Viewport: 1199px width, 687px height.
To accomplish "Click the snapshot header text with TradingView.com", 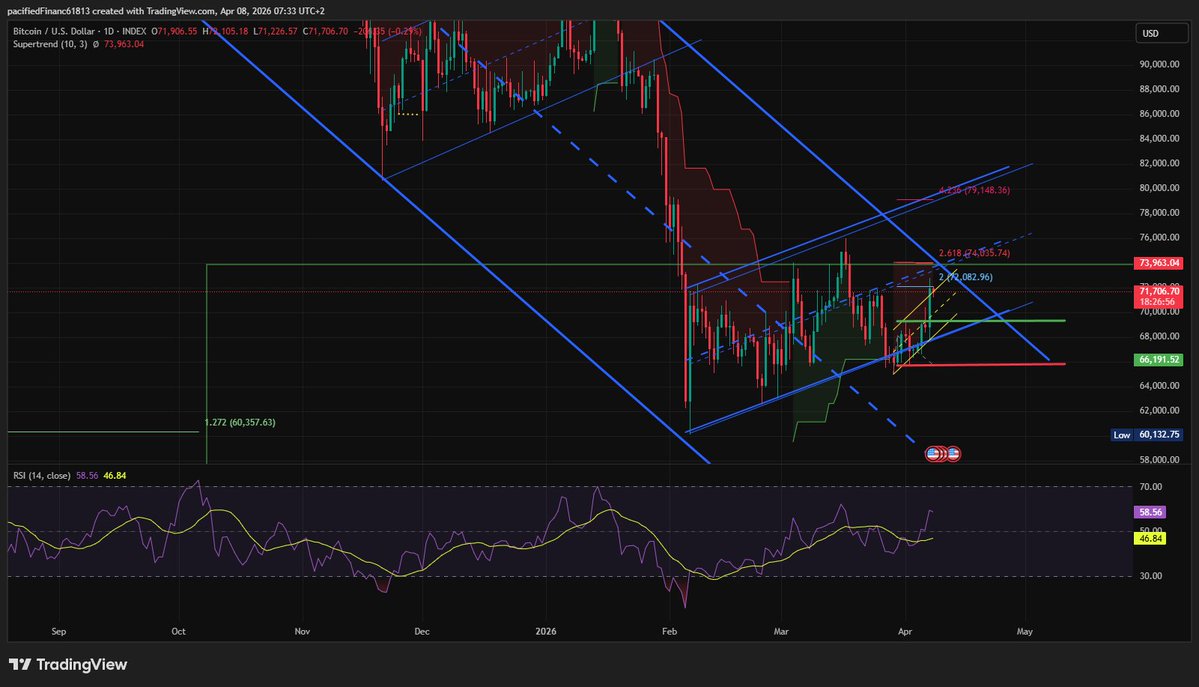I will pos(166,11).
